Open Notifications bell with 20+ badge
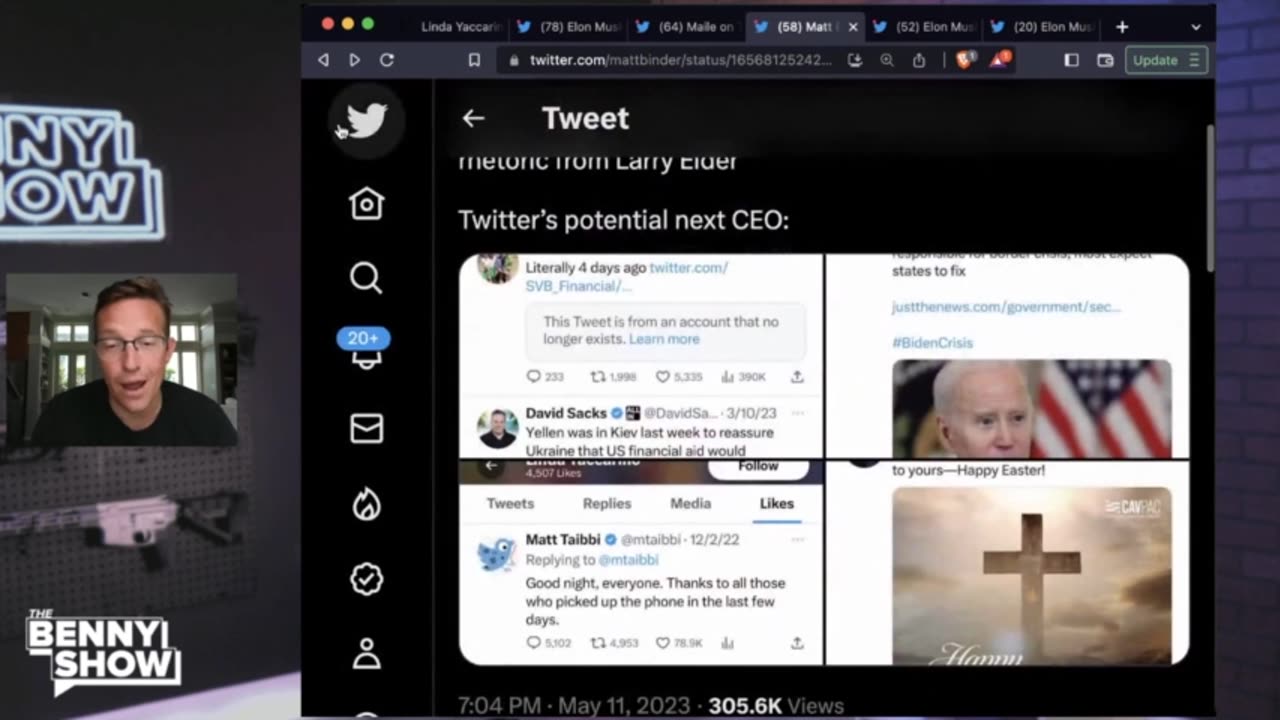The image size is (1280, 720). 364,348
